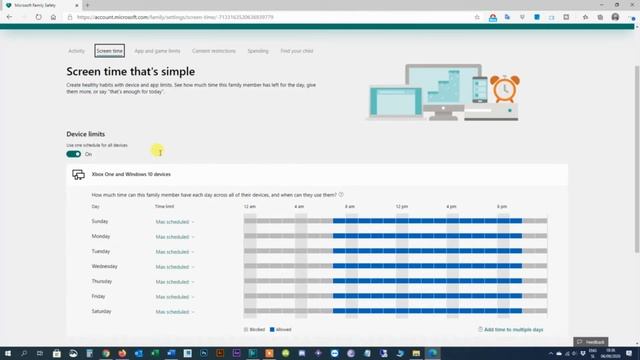The height and width of the screenshot is (360, 640).
Task: Open Saturday's Max scheduled time limit dropdown
Action: pyautogui.click(x=175, y=312)
